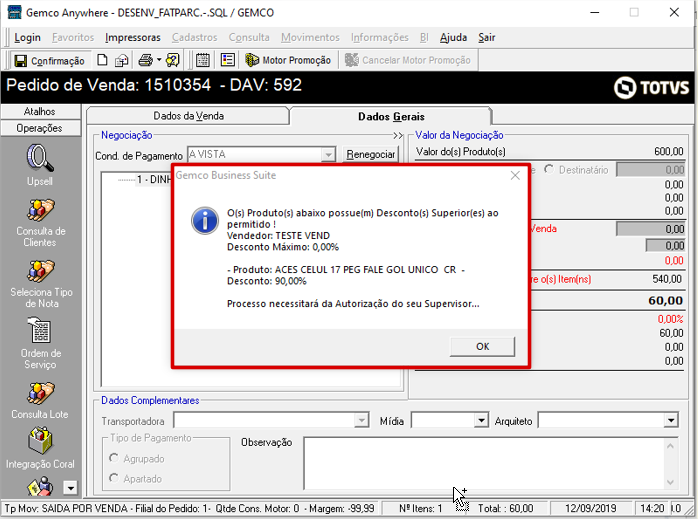
Task: Click the red 0,00% percentage value
Action: coord(670,319)
